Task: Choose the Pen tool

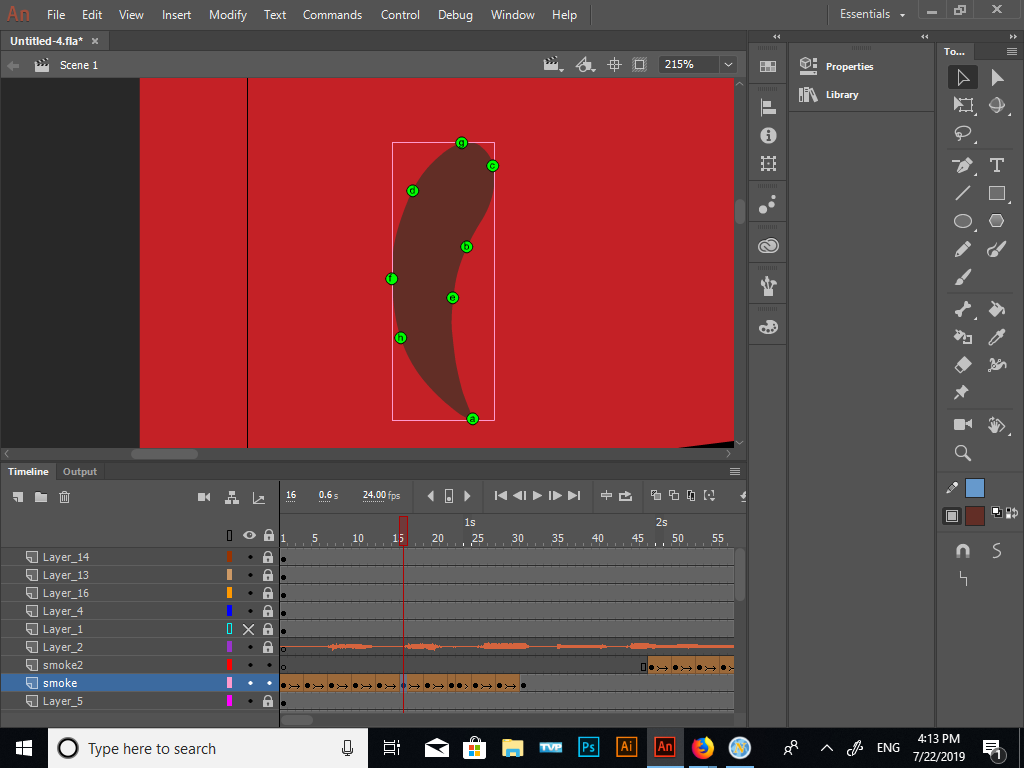Action: tap(961, 166)
